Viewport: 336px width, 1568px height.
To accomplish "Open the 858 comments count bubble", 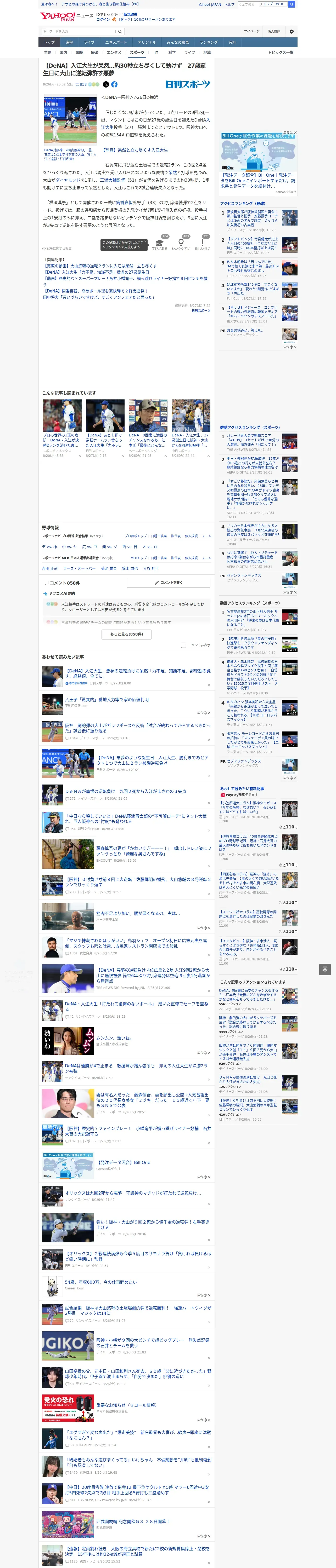I will tap(81, 85).
